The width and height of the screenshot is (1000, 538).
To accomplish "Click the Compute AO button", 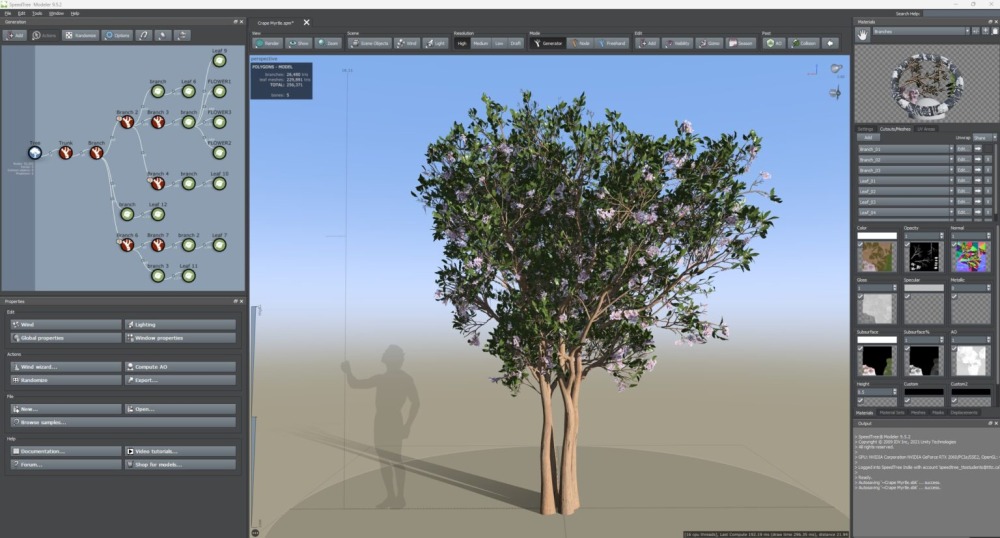I will pyautogui.click(x=180, y=367).
